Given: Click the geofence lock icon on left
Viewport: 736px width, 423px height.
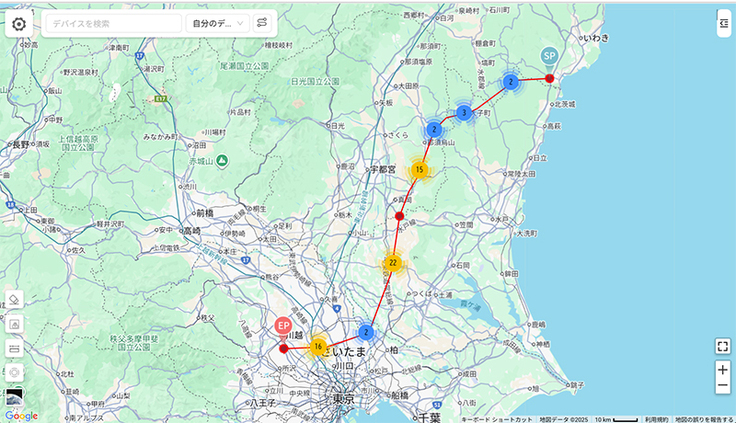Looking at the screenshot, I should click(14, 324).
